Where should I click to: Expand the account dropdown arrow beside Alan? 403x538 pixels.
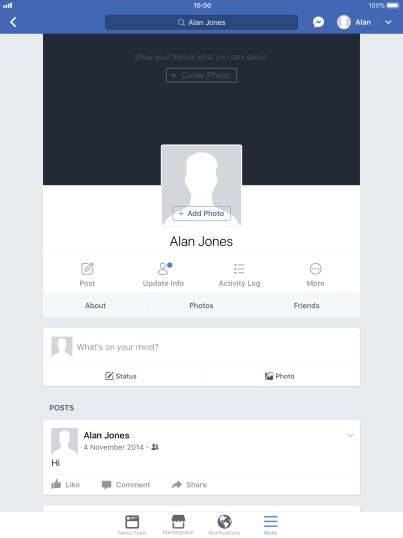coord(388,22)
